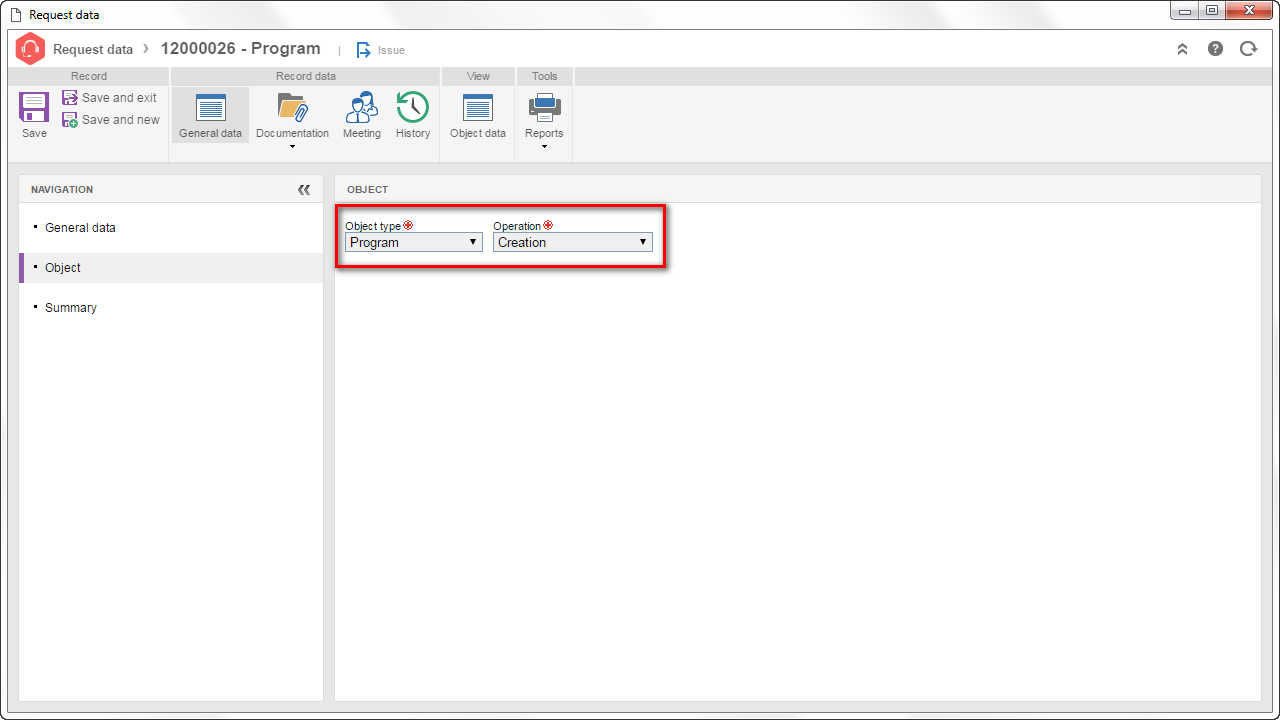
Task: Minimize the Request data window
Action: [1185, 10]
